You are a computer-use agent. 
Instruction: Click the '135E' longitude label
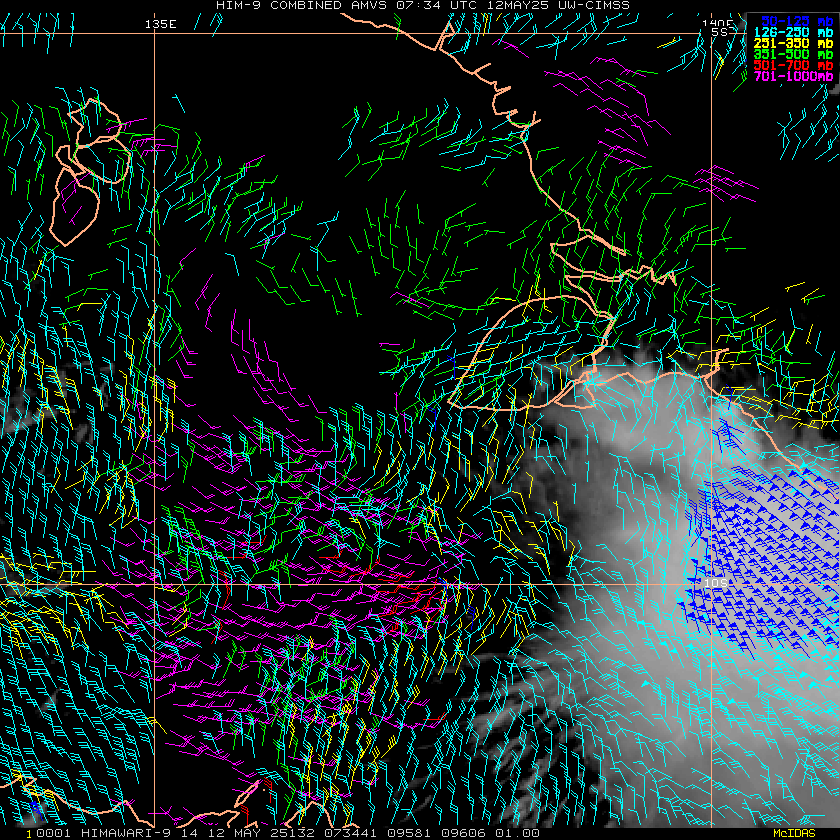(160, 24)
